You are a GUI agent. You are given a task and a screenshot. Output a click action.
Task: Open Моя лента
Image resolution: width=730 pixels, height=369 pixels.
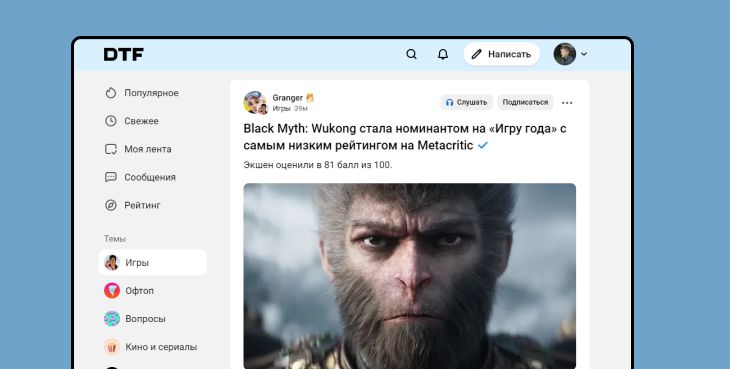(138, 149)
